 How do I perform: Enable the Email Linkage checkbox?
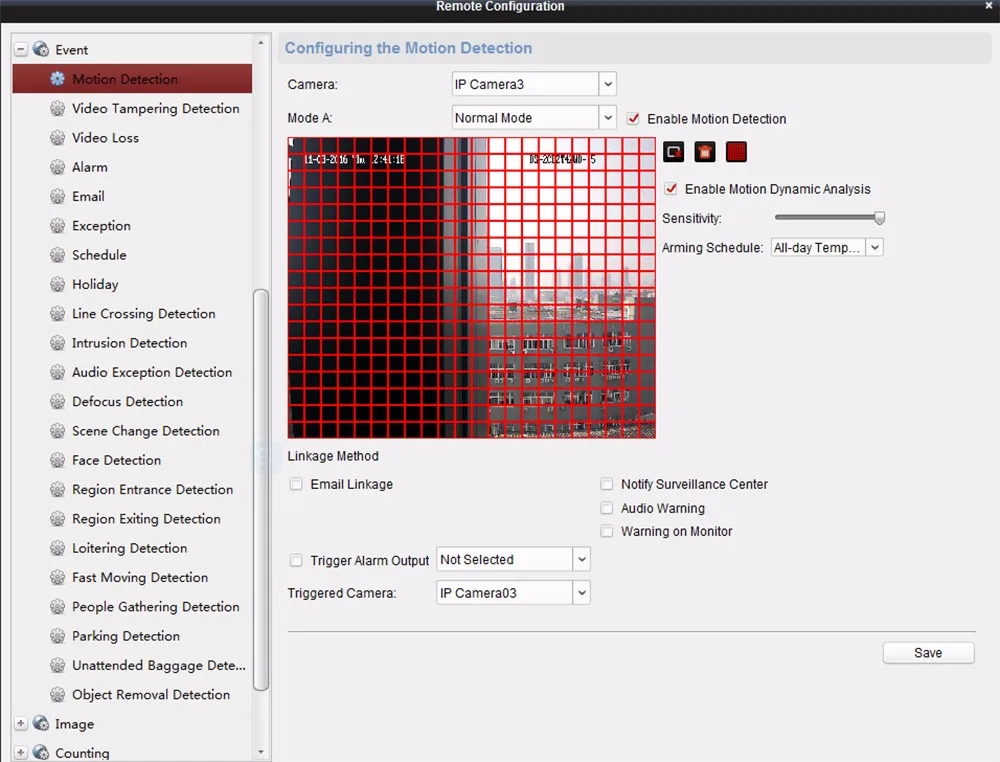[x=296, y=484]
